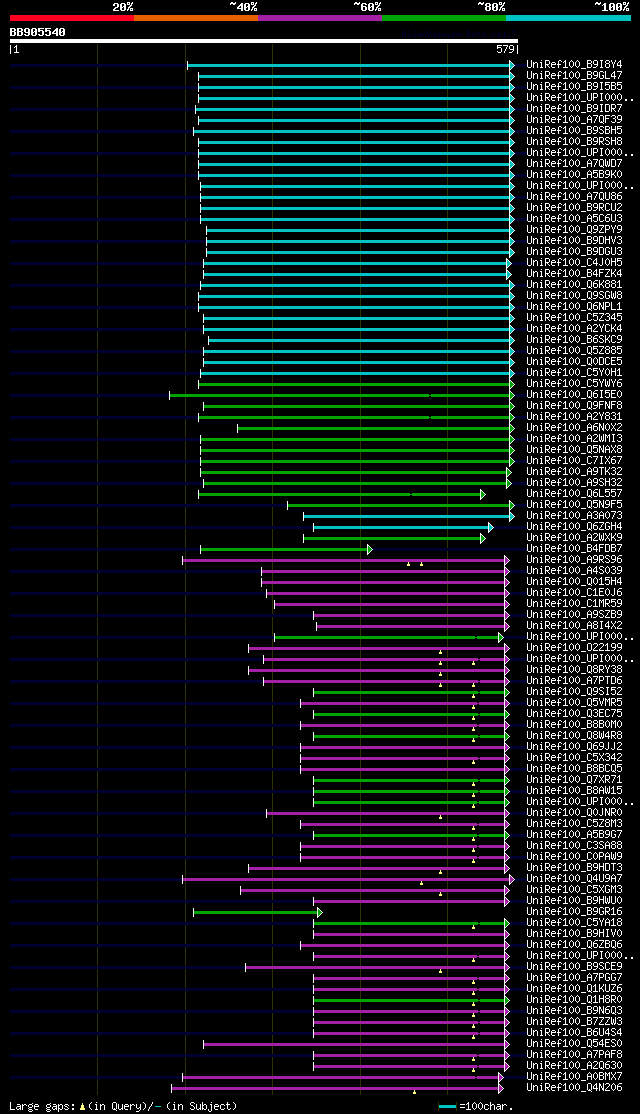Click the cyan alignment bar of UniRef100_Q6ZGH4
Image resolution: width=640 pixels, height=1114 pixels.
(403, 527)
